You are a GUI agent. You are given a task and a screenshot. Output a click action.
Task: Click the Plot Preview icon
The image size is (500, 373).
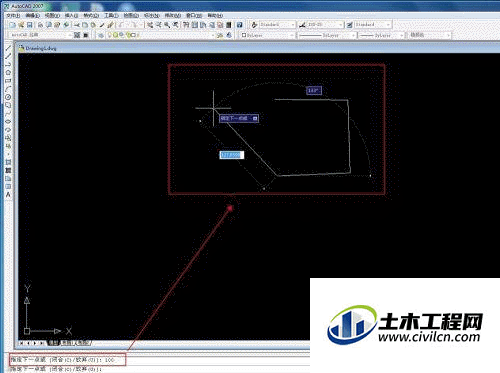click(x=49, y=25)
